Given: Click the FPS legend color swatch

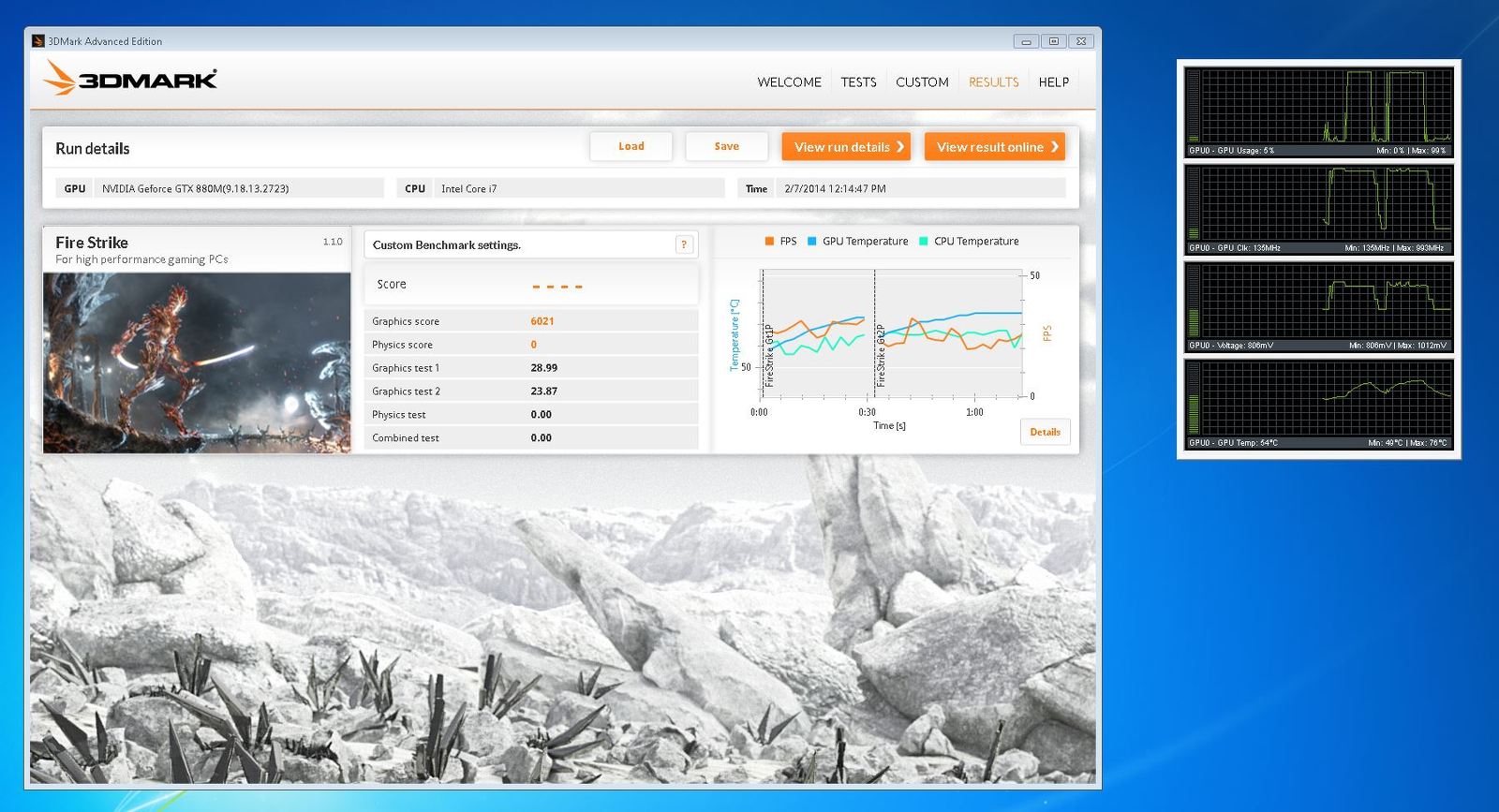Looking at the screenshot, I should pyautogui.click(x=769, y=242).
